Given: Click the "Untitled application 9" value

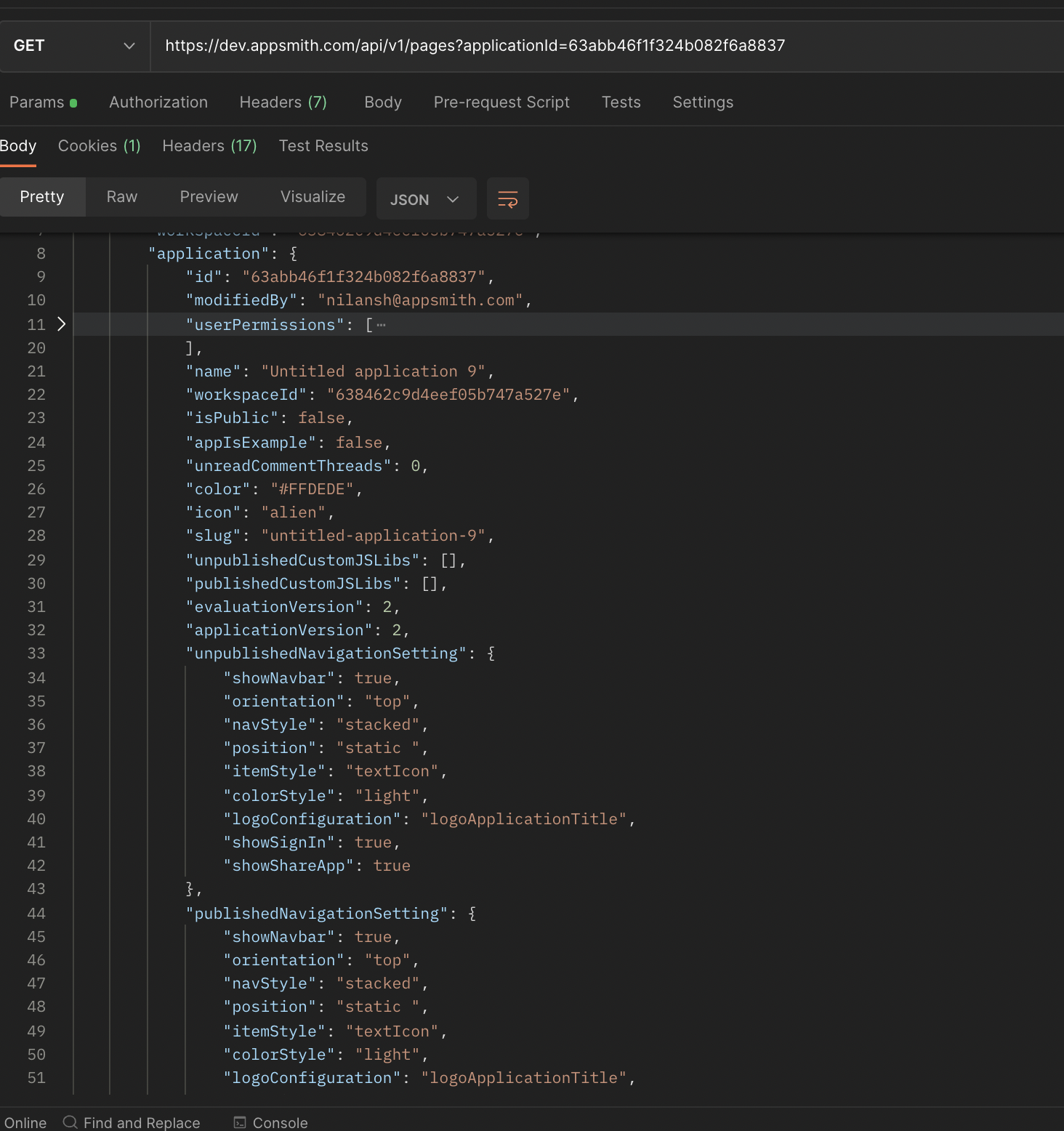Looking at the screenshot, I should point(374,371).
